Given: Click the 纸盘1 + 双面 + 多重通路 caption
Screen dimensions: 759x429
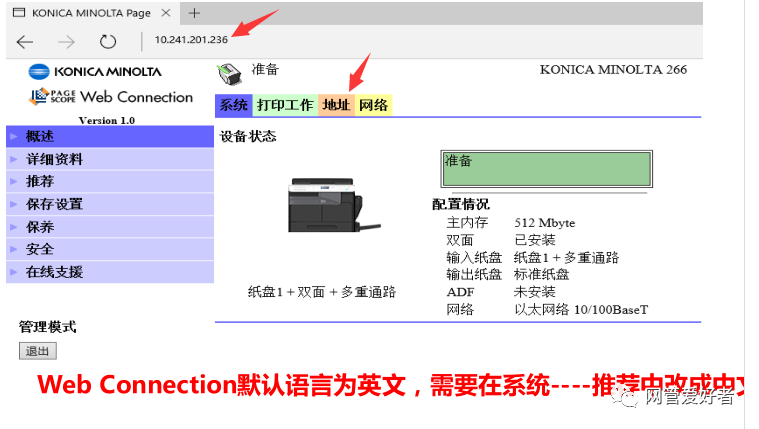Looking at the screenshot, I should click(322, 292).
